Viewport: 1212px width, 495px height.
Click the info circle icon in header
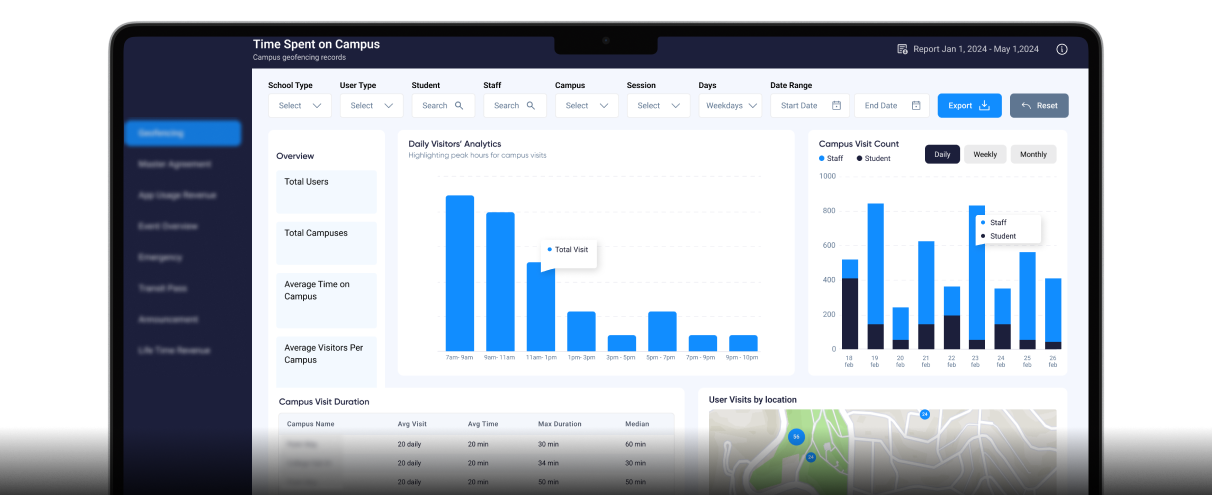point(1062,49)
